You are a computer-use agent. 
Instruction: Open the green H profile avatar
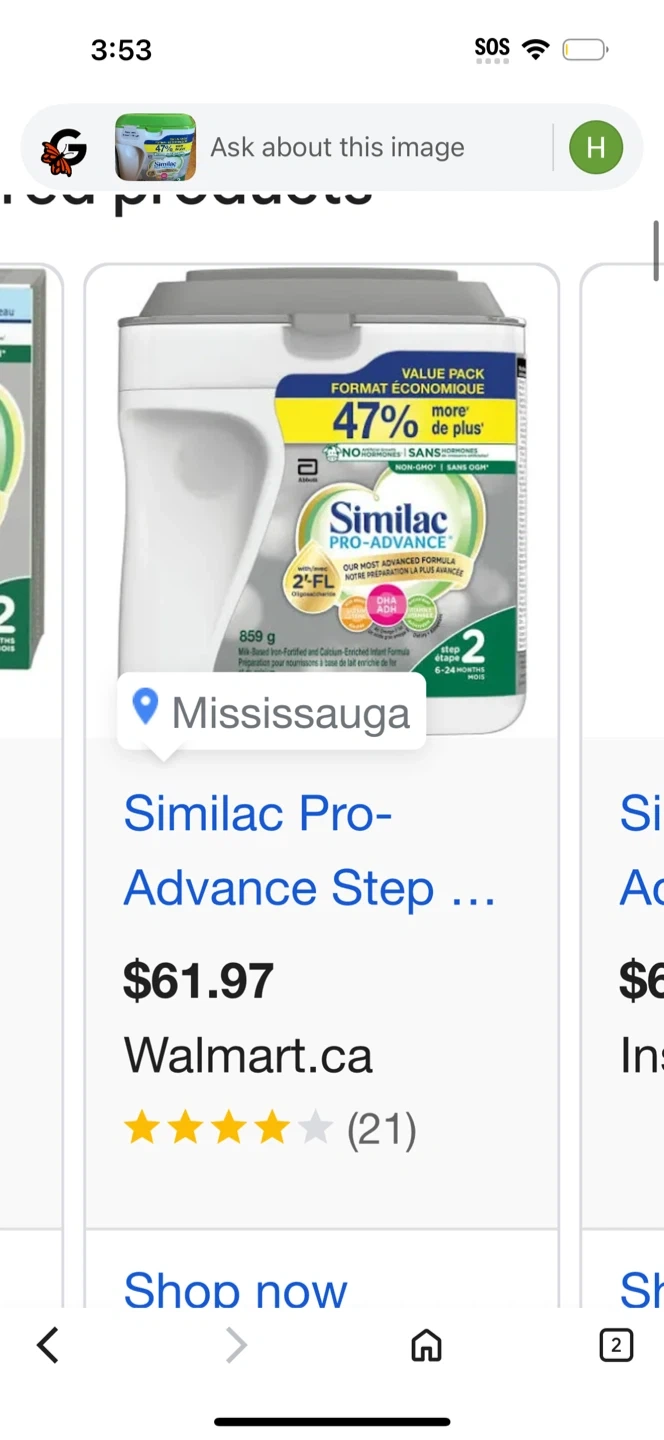(595, 148)
